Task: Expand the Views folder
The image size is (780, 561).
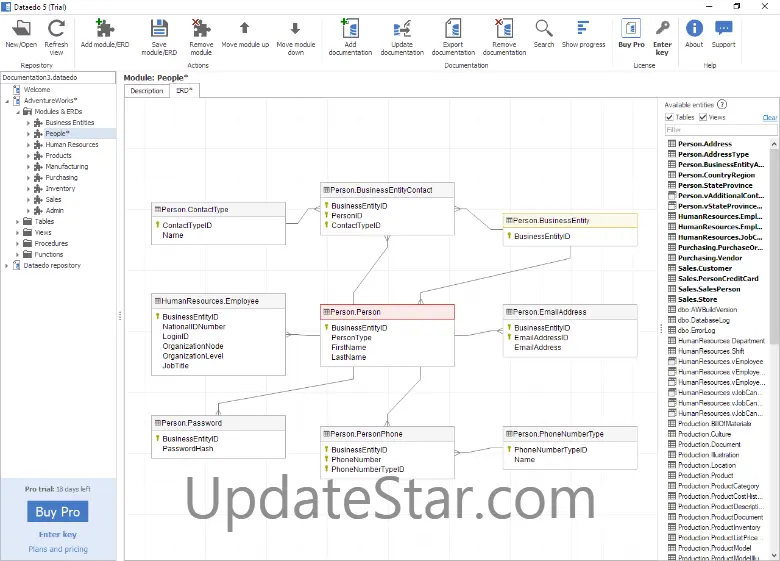Action: click(x=18, y=233)
